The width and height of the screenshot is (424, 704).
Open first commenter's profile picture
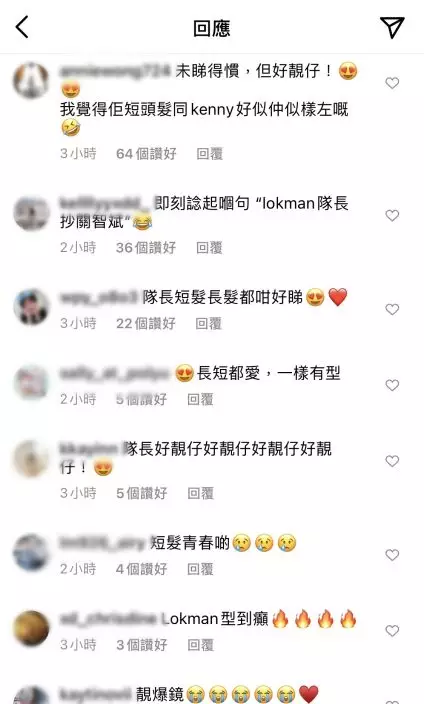pyautogui.click(x=31, y=81)
